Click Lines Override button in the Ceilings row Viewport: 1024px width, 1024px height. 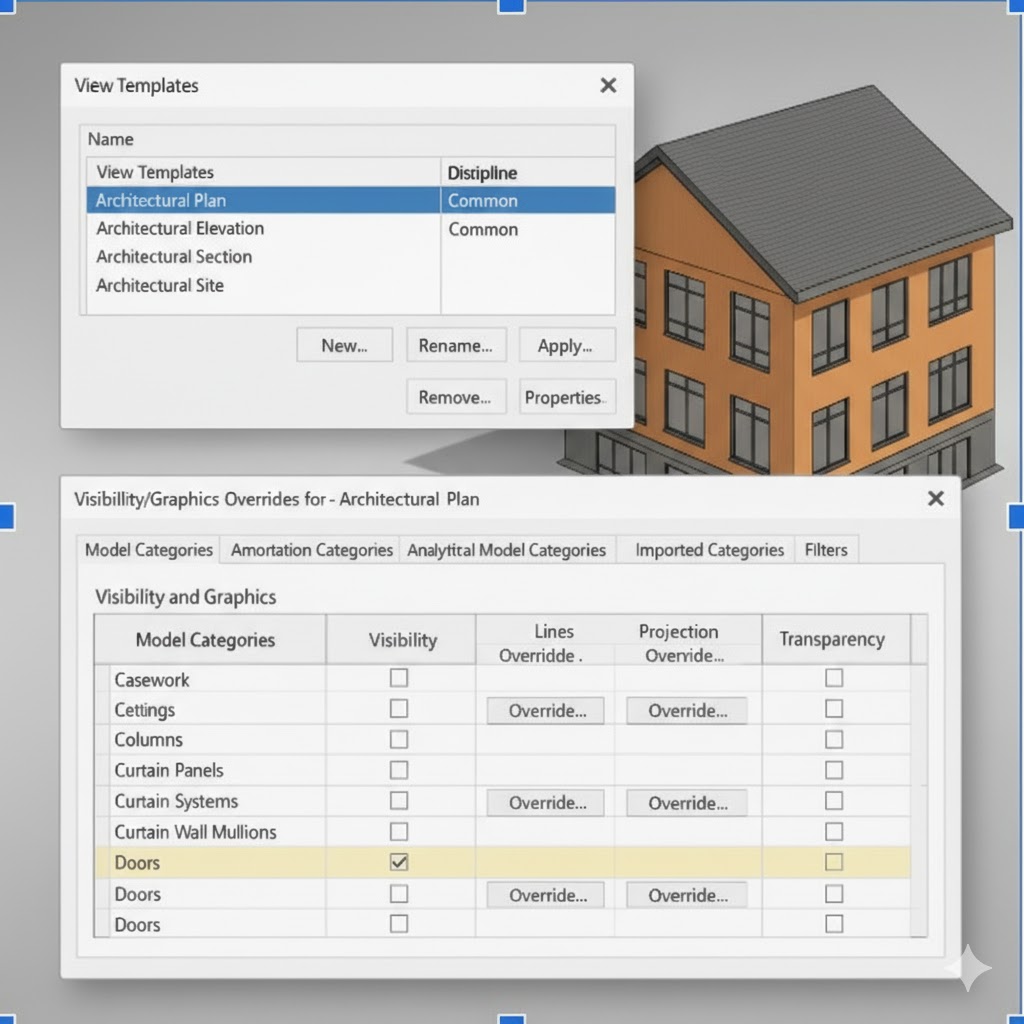click(x=545, y=711)
